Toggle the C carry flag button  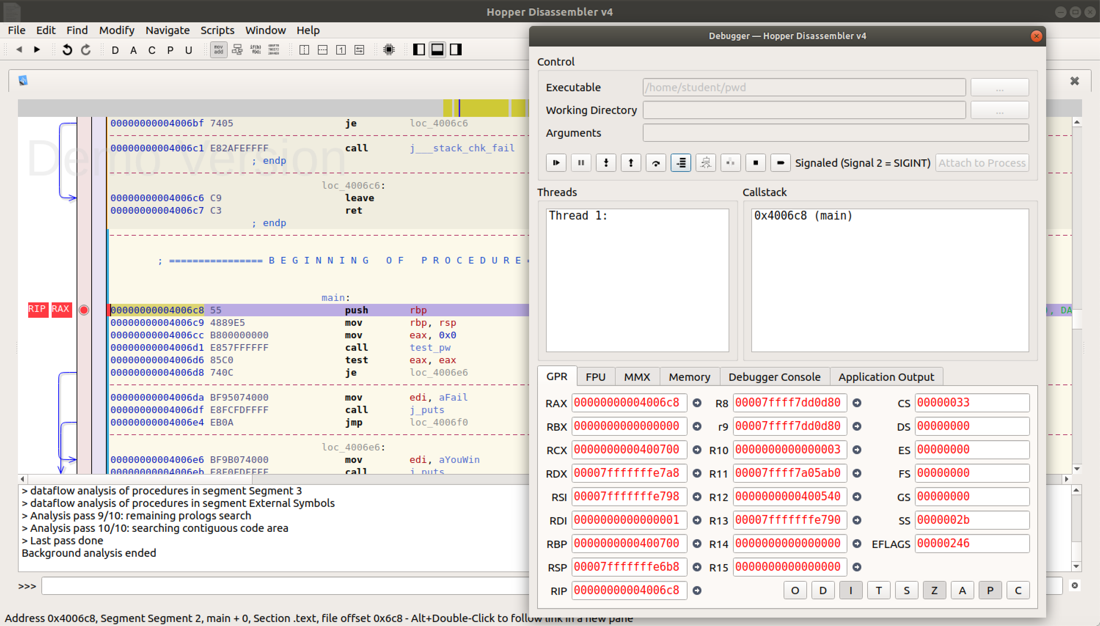1018,590
